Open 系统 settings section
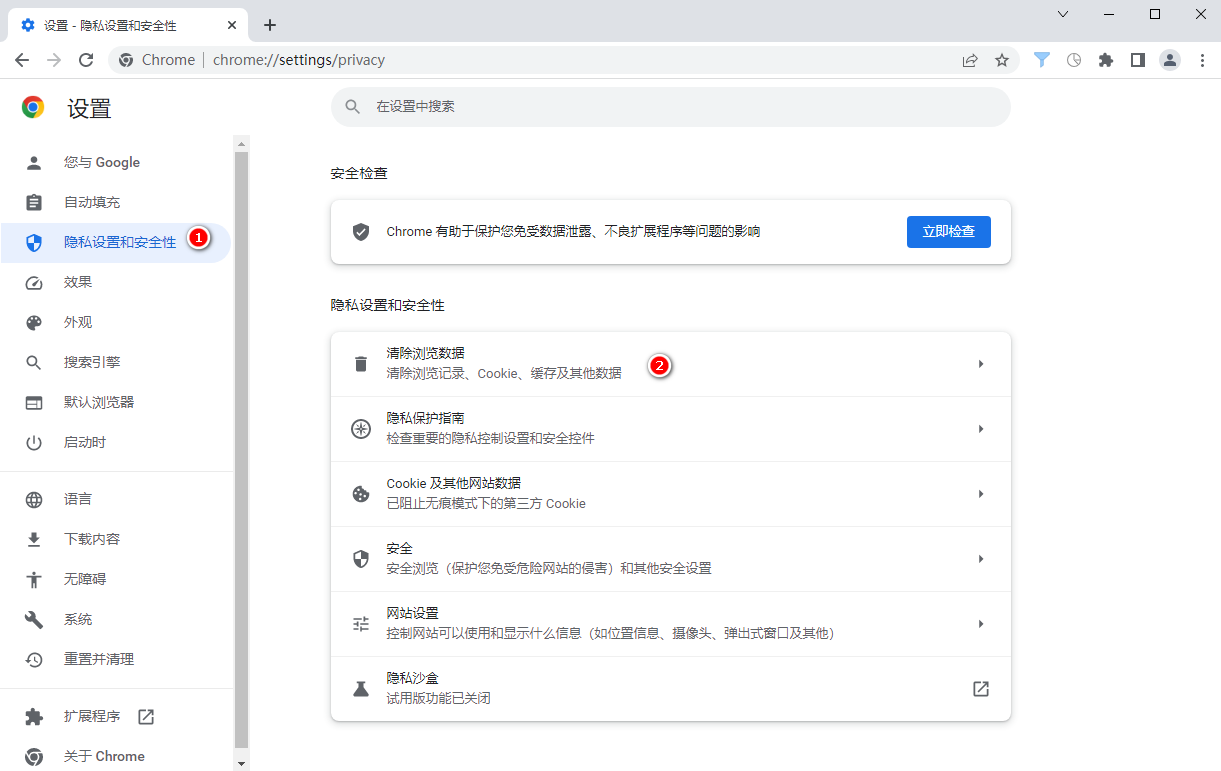The width and height of the screenshot is (1221, 771). pos(116,619)
